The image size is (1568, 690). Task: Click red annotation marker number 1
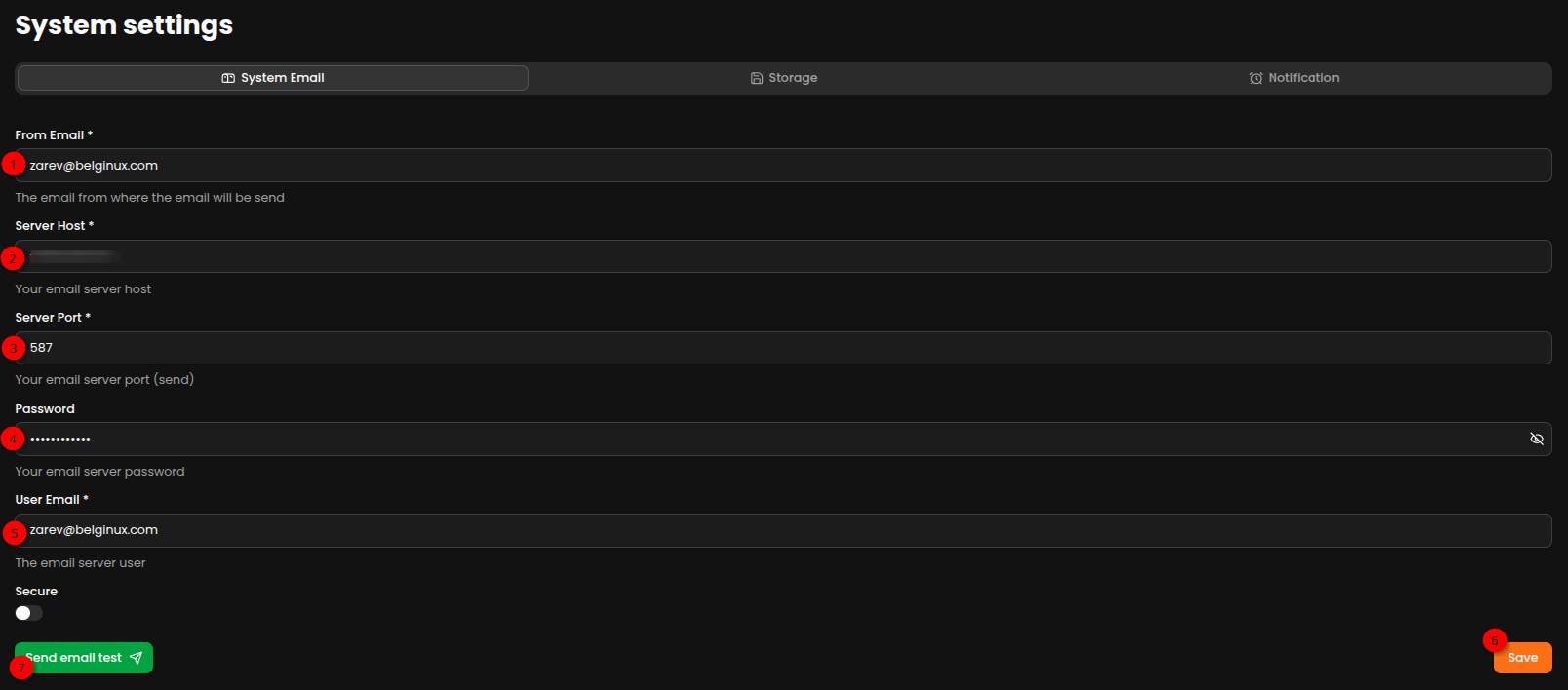pos(14,164)
